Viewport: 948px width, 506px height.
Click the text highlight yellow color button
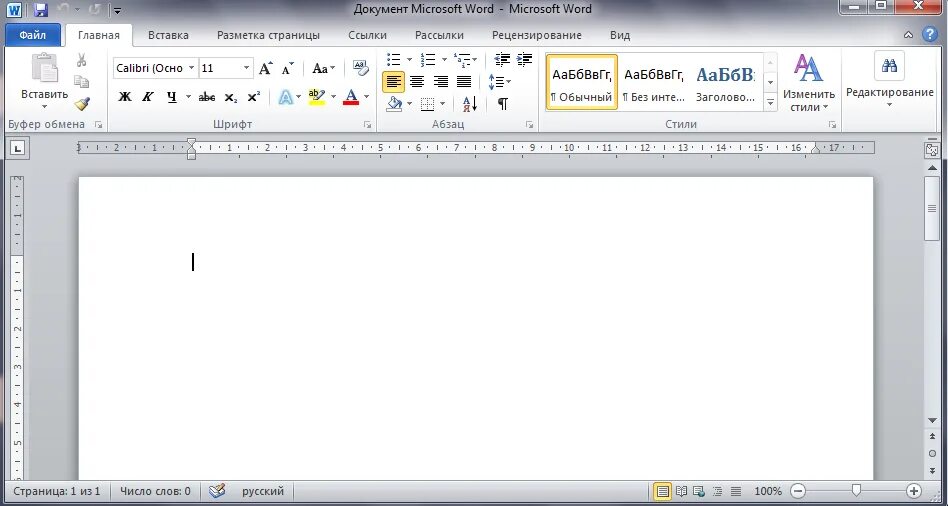coord(317,97)
